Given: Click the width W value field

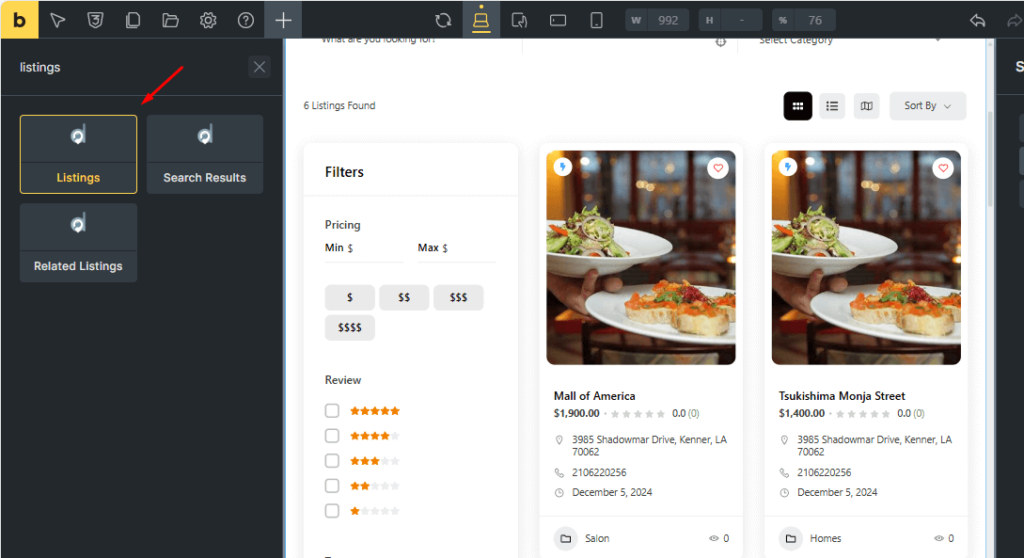Looking at the screenshot, I should coord(668,20).
